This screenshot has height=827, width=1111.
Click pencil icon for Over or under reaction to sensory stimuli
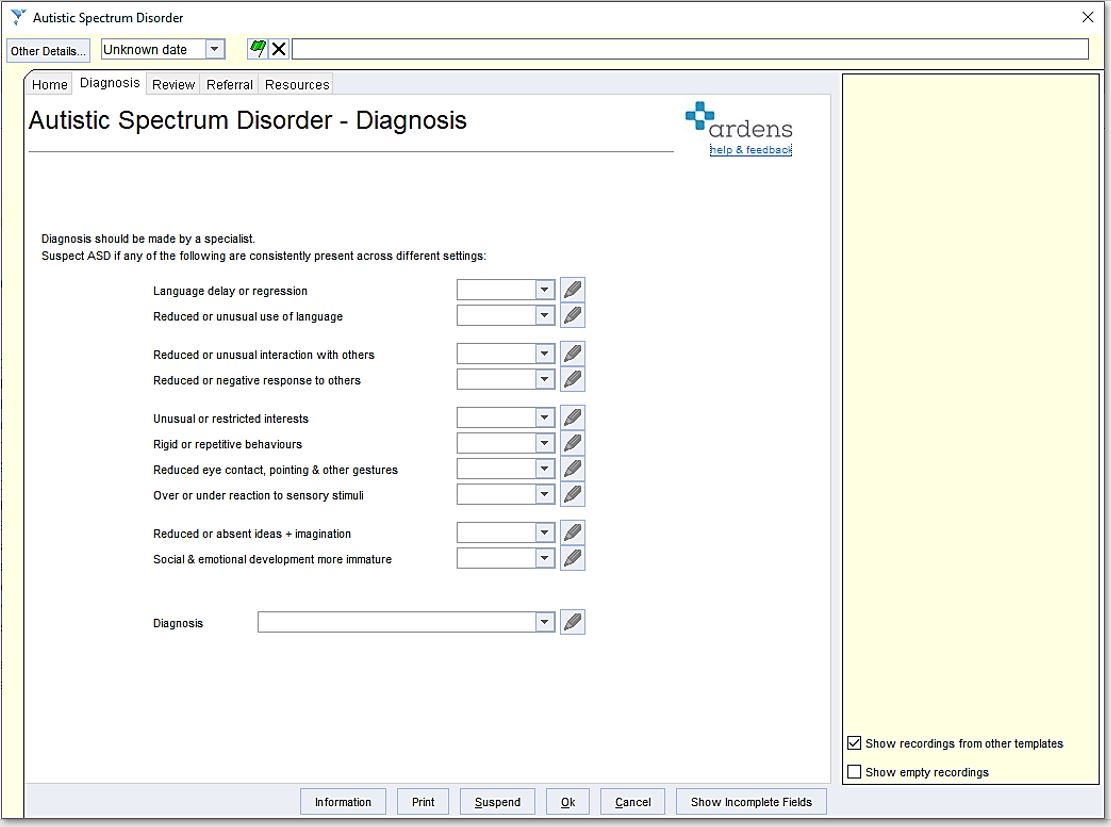(573, 494)
